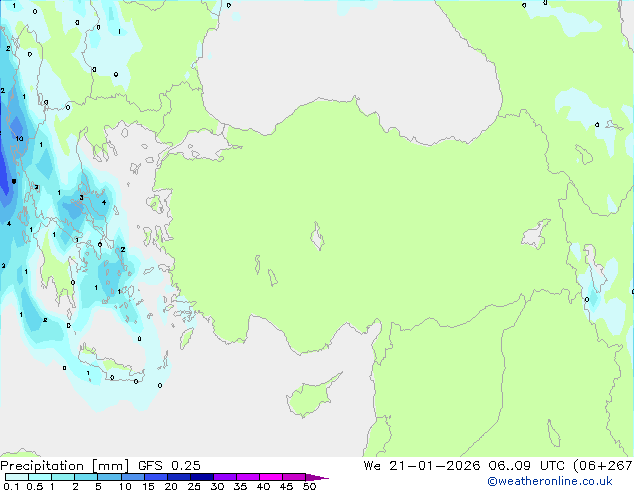This screenshot has height=490, width=634.
Task: Click the '50' legend scale value
Action: click(x=309, y=486)
